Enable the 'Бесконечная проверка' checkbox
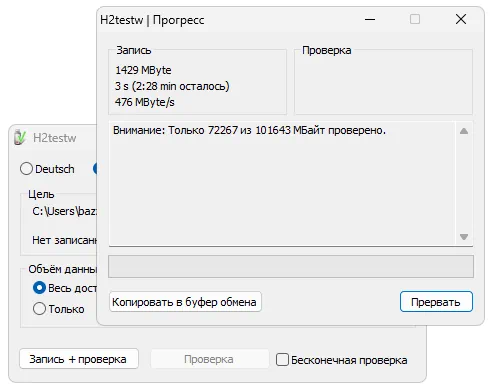The height and width of the screenshot is (385, 490). 282,360
